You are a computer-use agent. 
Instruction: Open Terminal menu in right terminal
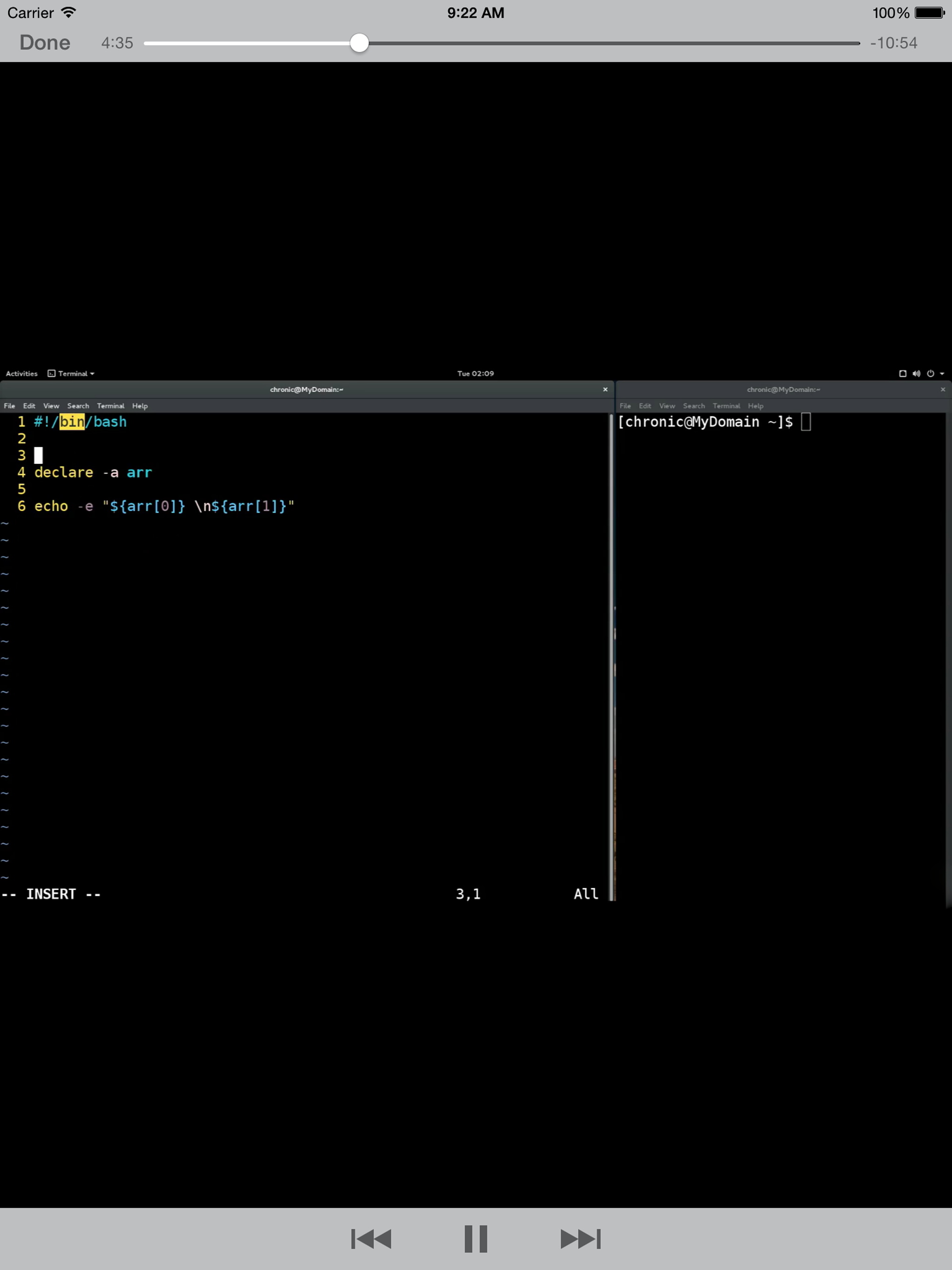point(727,406)
